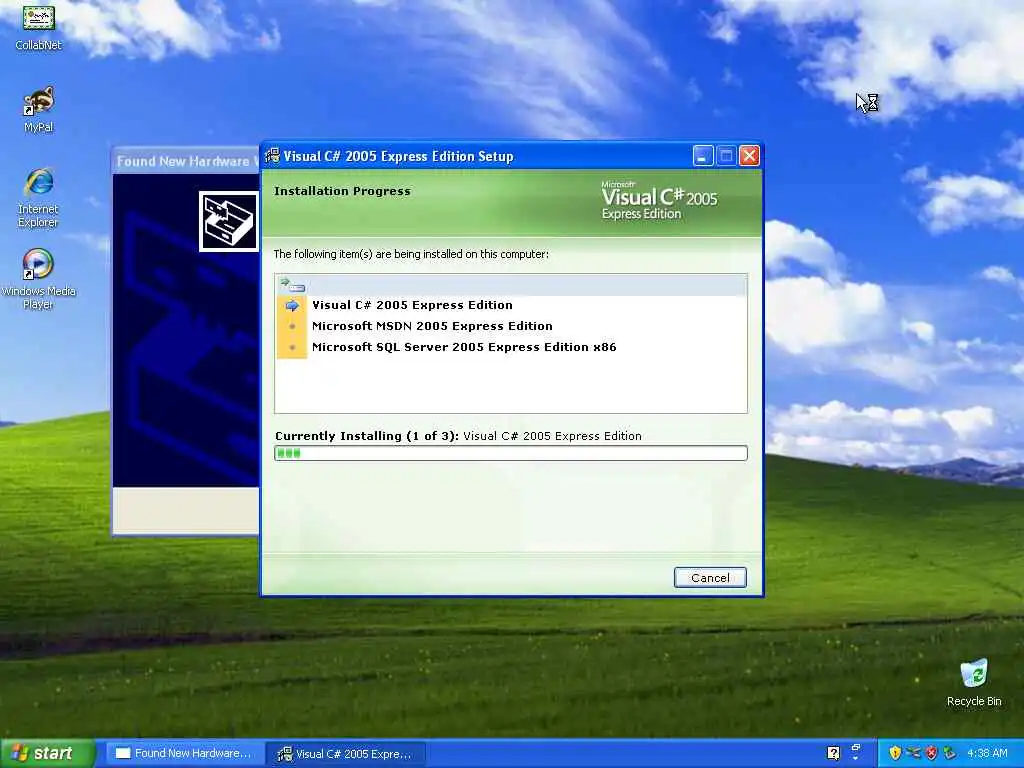Launch Internet Explorer from desktop
This screenshot has width=1024, height=768.
(38, 198)
